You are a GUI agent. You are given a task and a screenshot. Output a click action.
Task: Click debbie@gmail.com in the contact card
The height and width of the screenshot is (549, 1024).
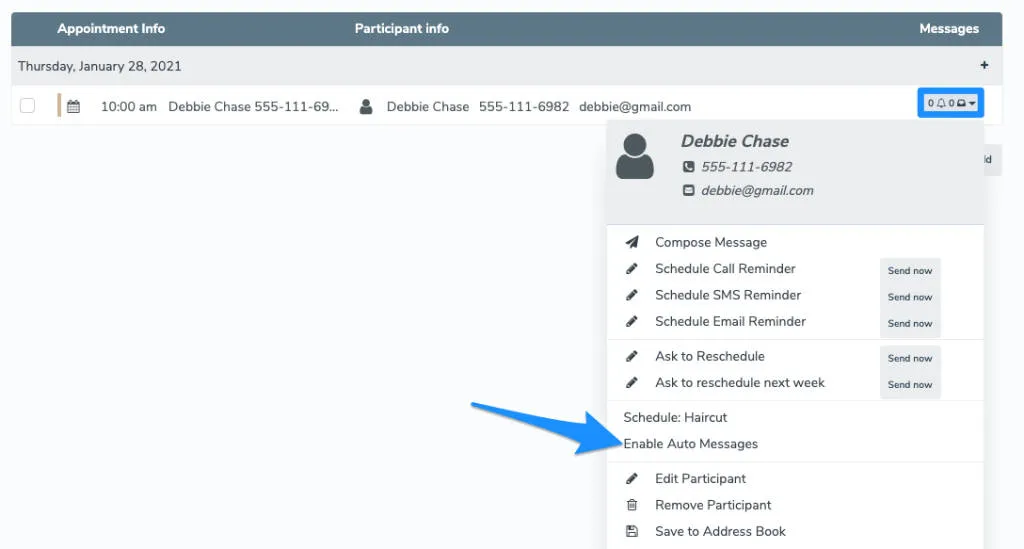coord(758,191)
